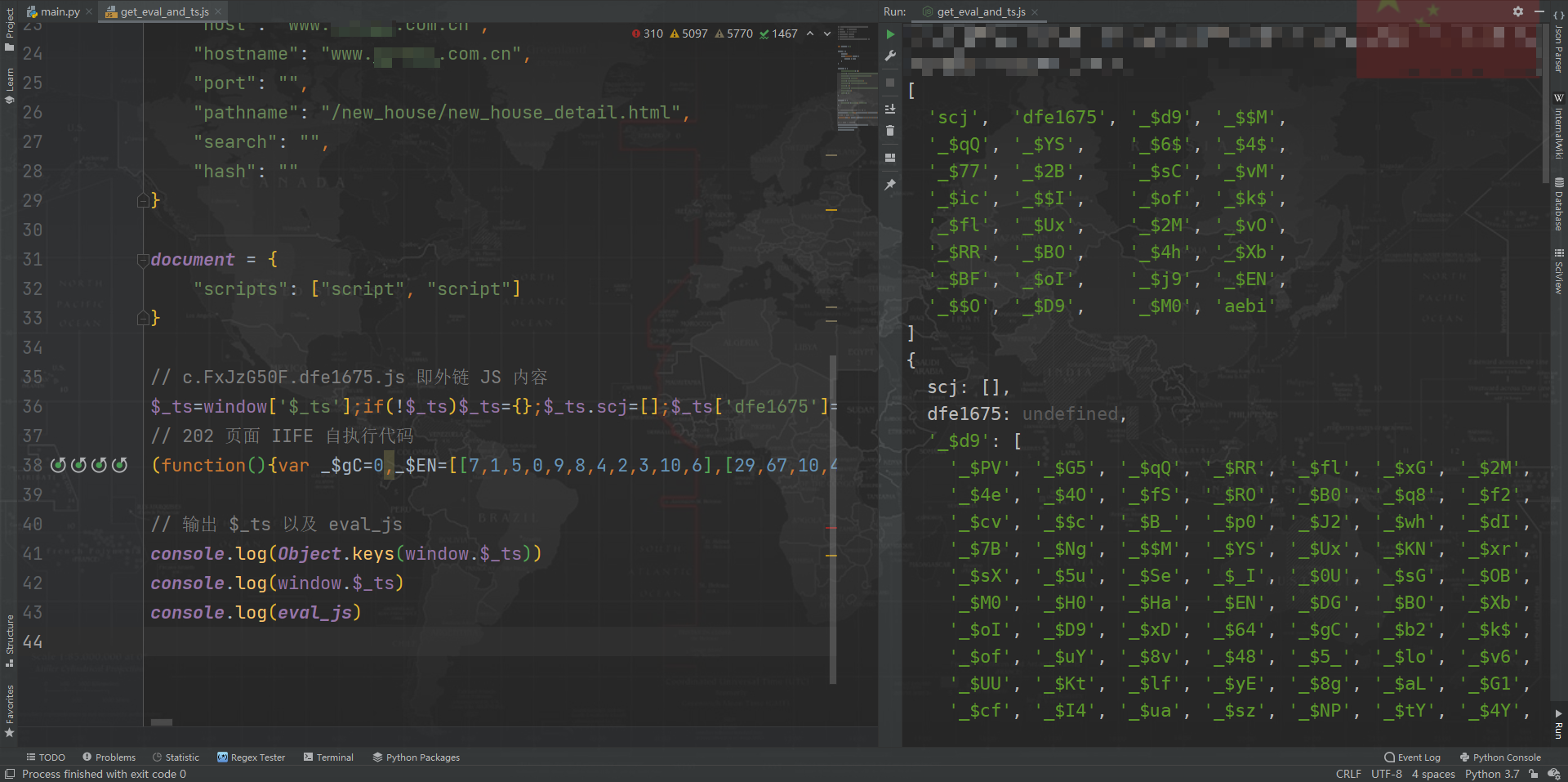
Task: Click the Run console vertical scrollbar
Action: 1545,102
